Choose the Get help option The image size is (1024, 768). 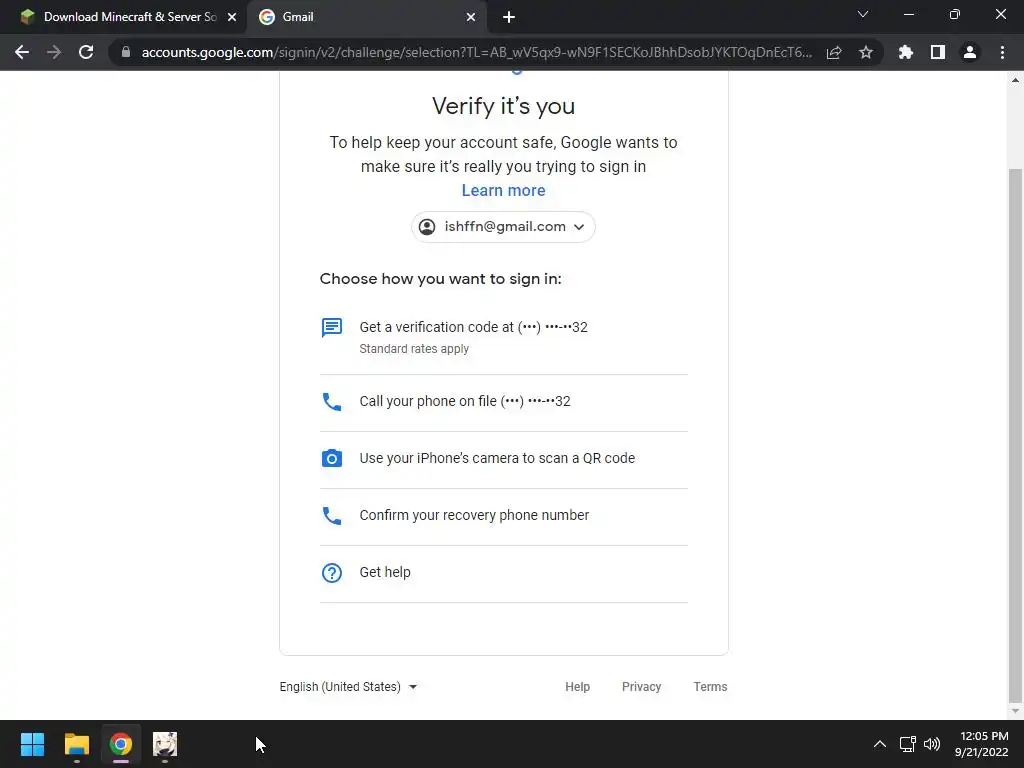tap(504, 573)
